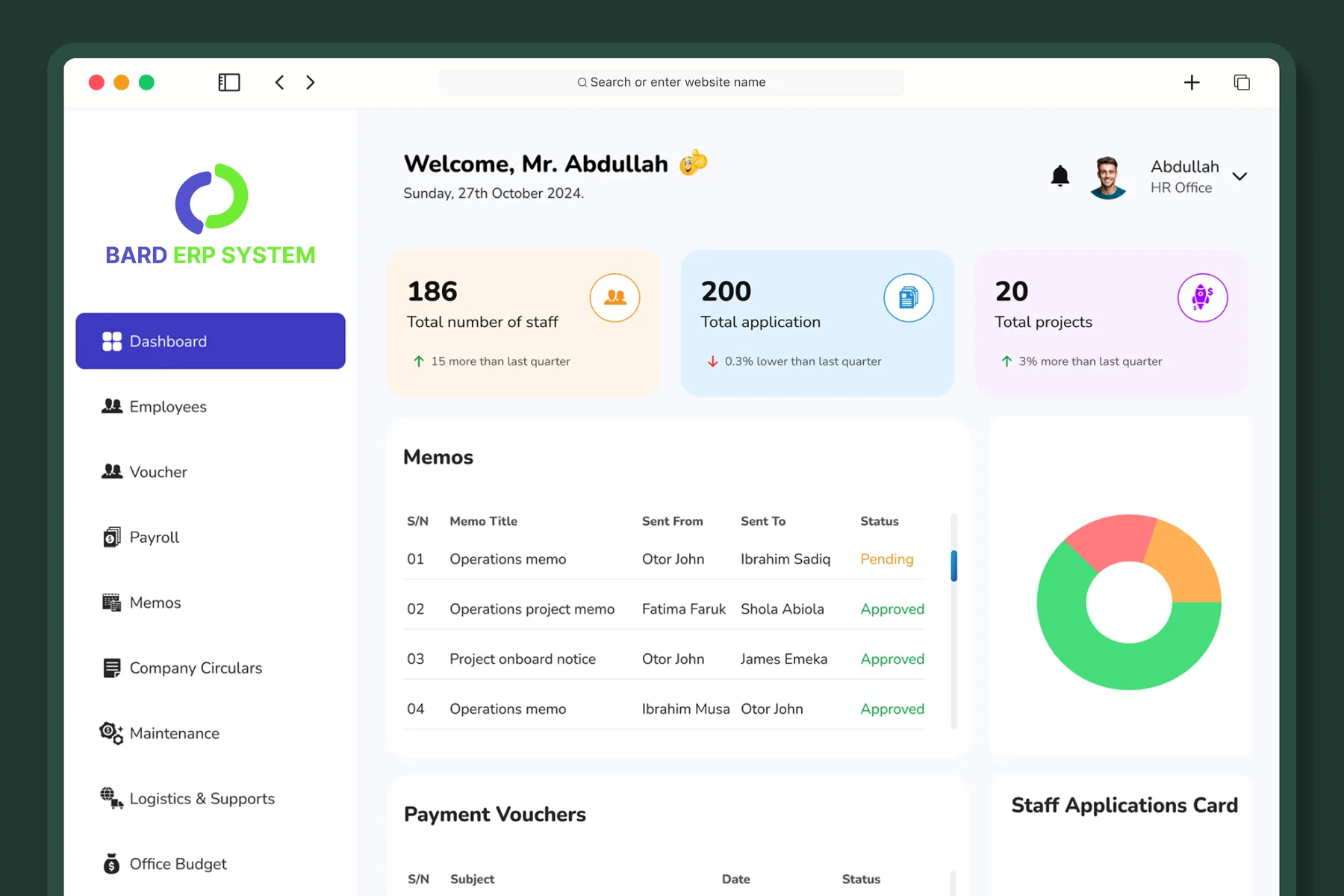Toggle the browser sidebar panel icon
Screen dimensions: 1344x896
[228, 82]
